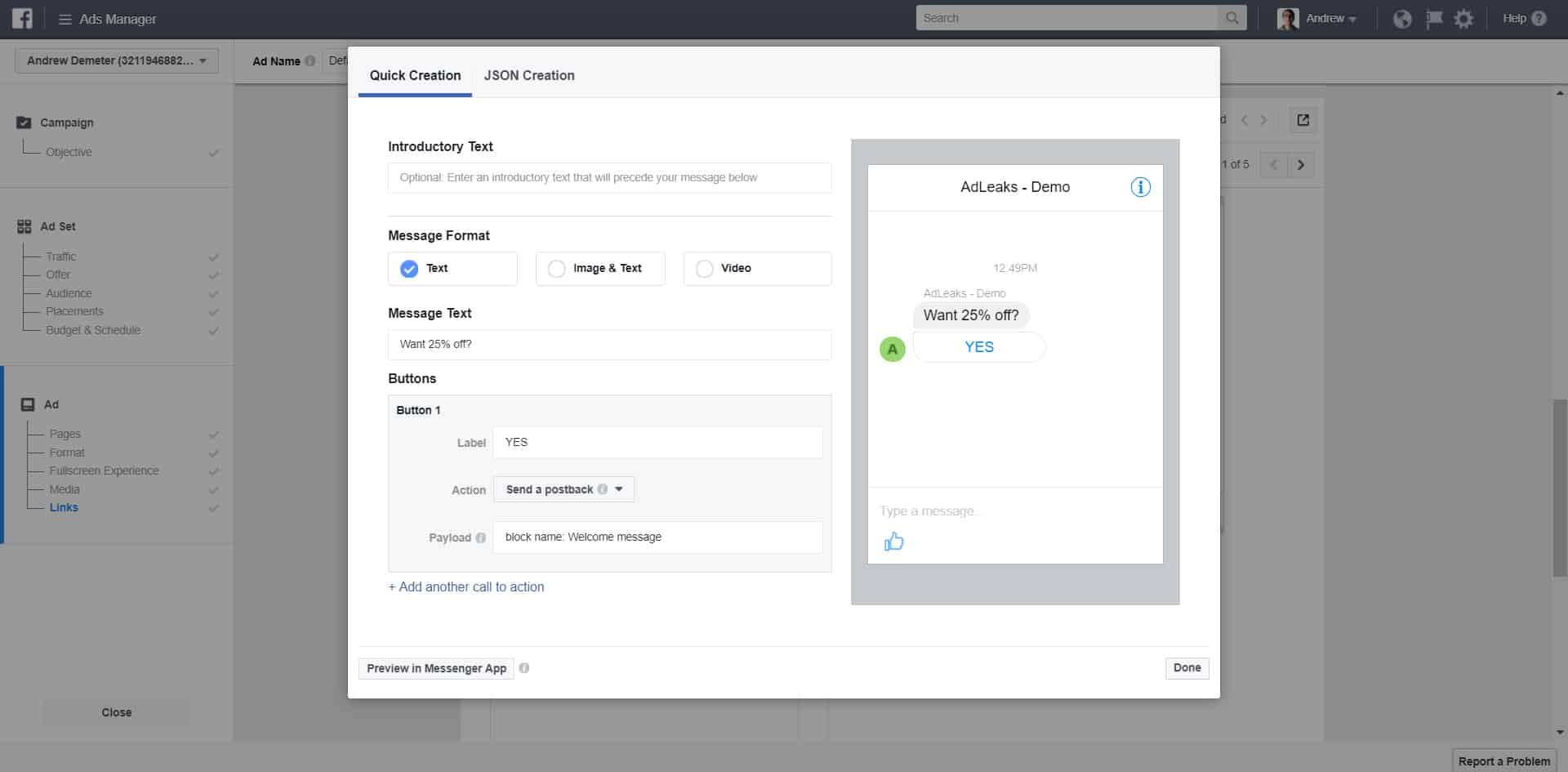Select the Text message format

pos(452,269)
